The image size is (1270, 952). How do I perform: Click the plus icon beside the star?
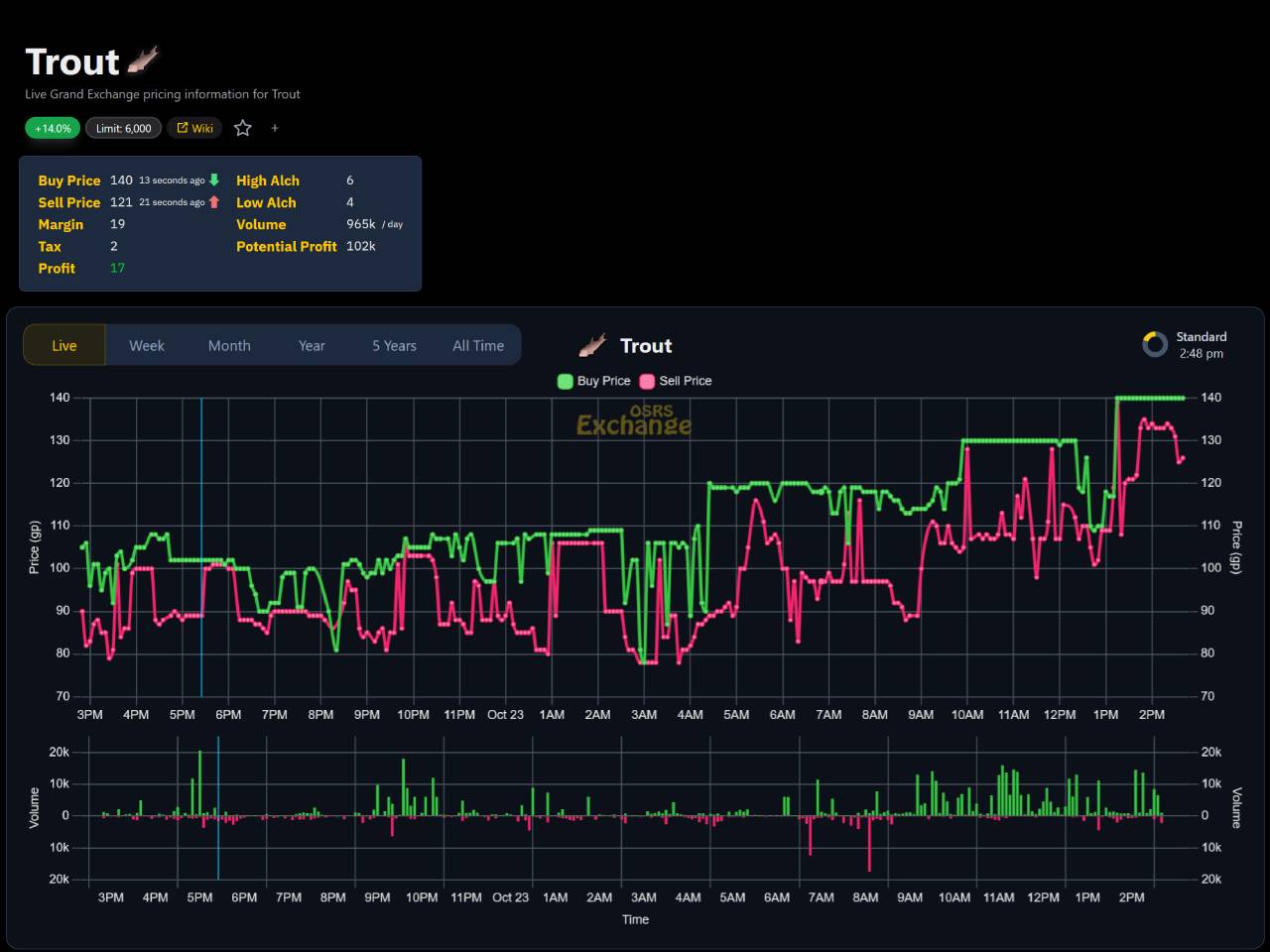(275, 128)
